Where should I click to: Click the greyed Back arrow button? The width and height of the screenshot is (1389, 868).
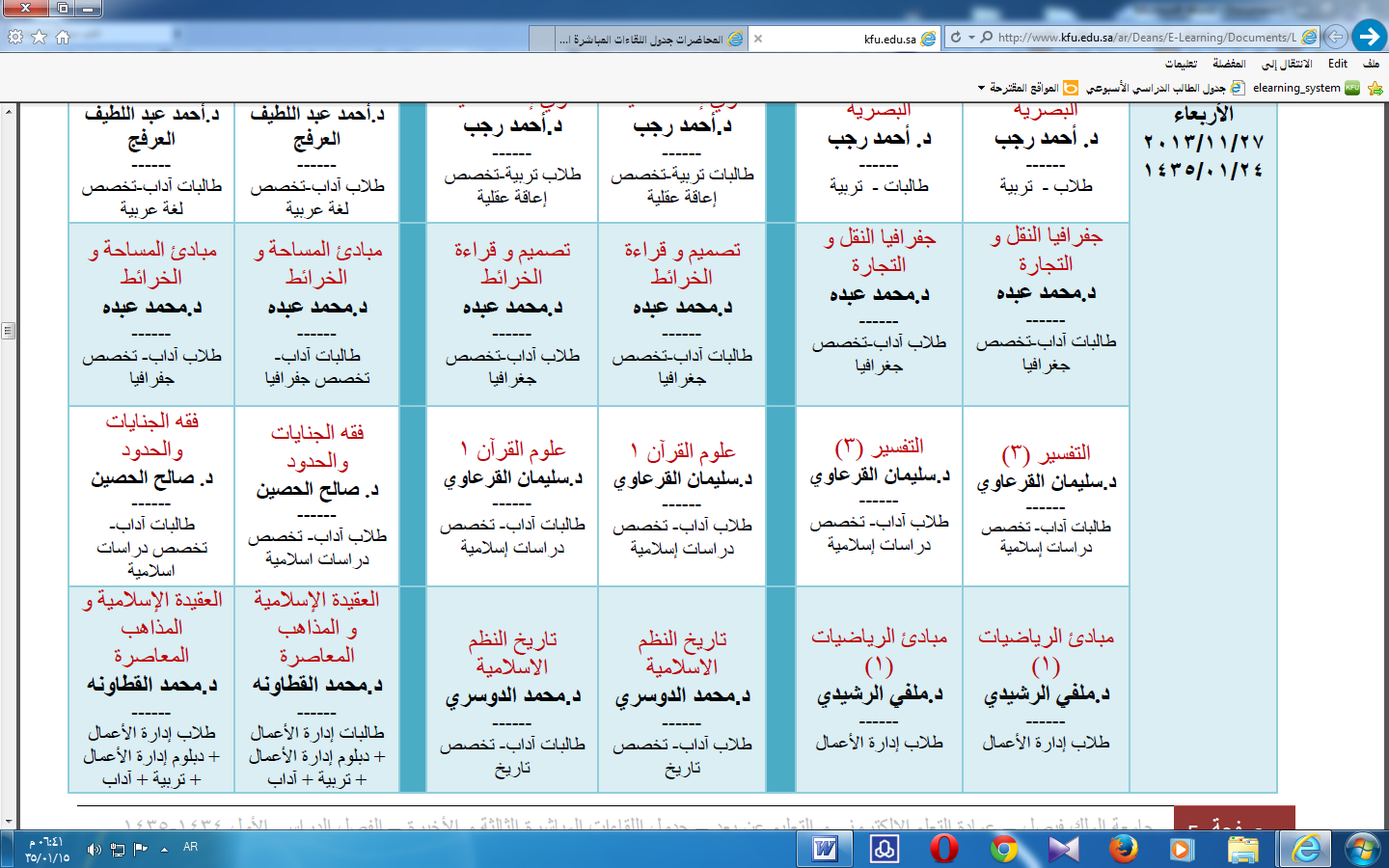click(1335, 38)
